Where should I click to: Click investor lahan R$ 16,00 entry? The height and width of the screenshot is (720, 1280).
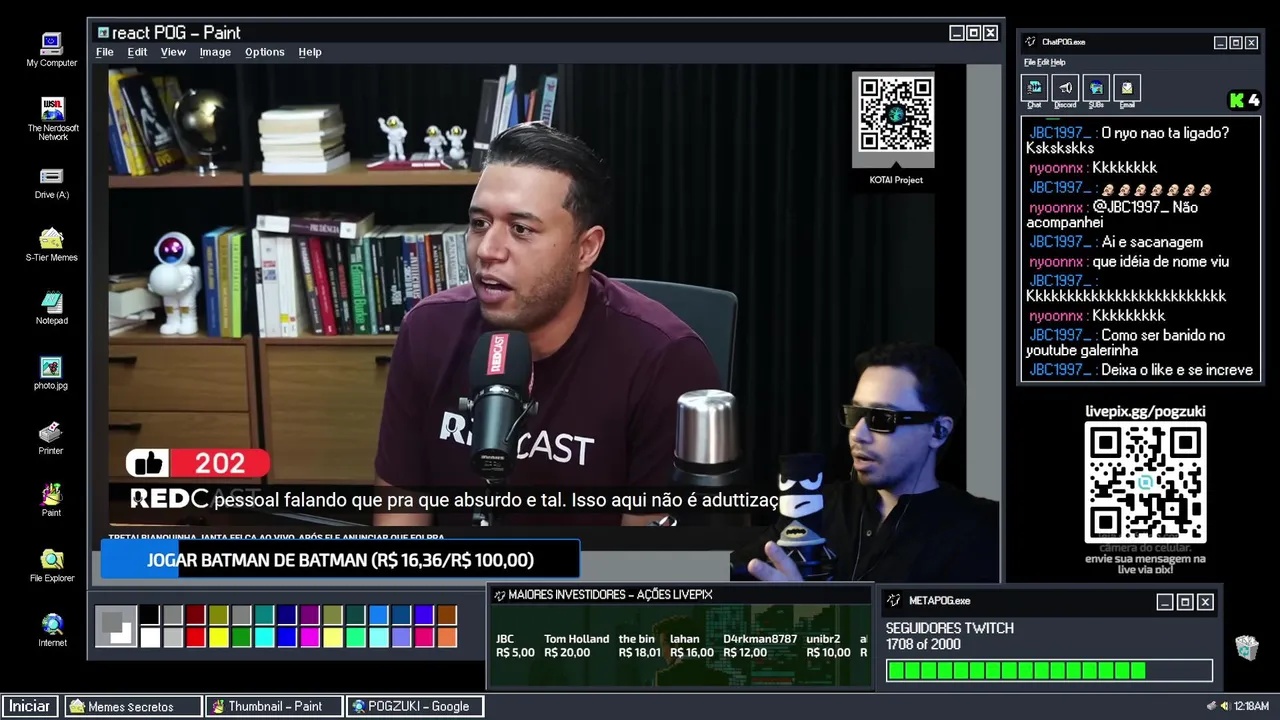[692, 645]
